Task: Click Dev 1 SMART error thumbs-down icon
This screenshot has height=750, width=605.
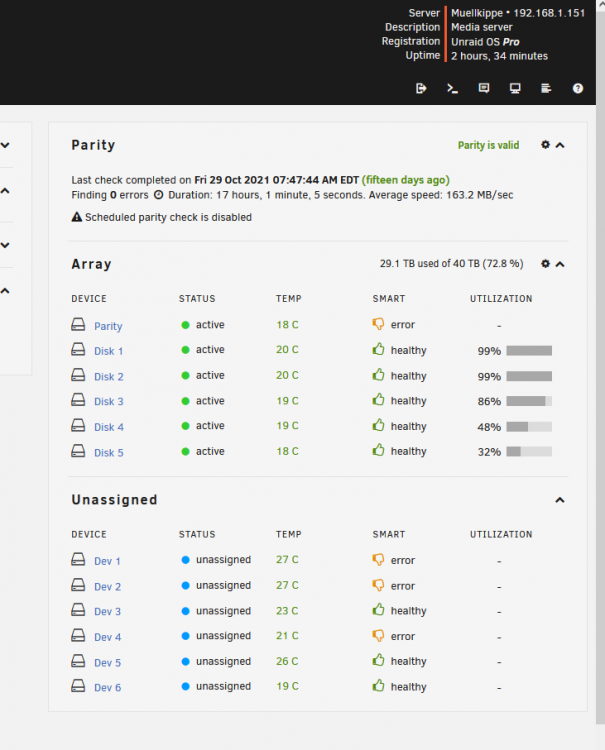Action: tap(378, 560)
